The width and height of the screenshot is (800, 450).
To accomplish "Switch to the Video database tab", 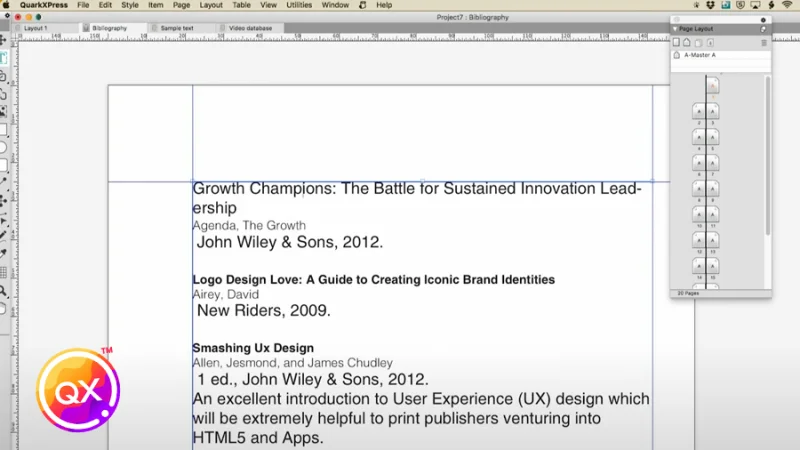I will click(250, 28).
